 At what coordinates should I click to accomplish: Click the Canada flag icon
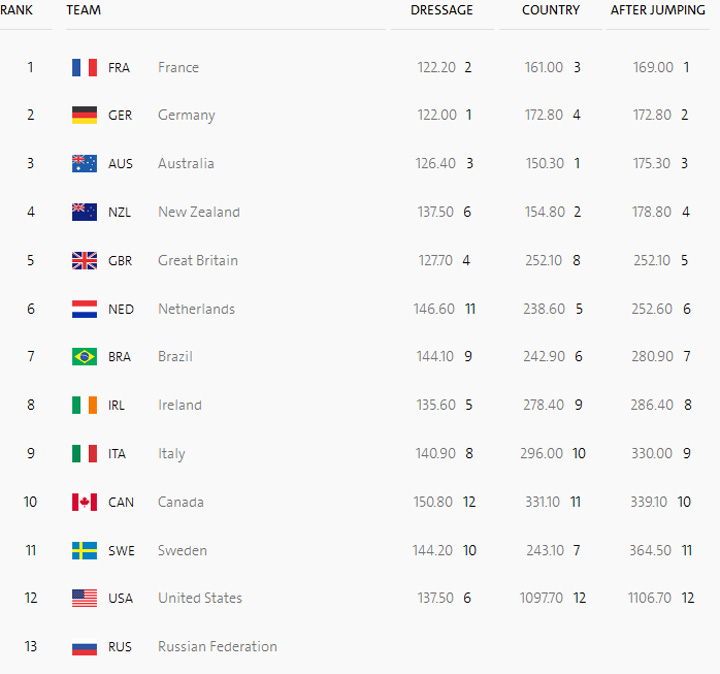84,502
